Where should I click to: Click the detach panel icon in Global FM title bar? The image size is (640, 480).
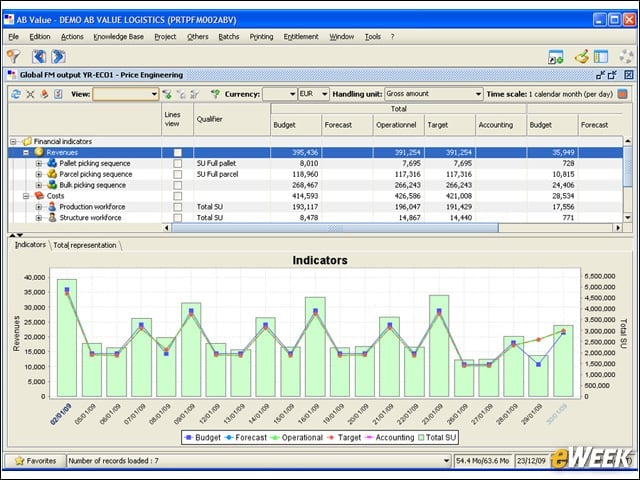point(600,75)
